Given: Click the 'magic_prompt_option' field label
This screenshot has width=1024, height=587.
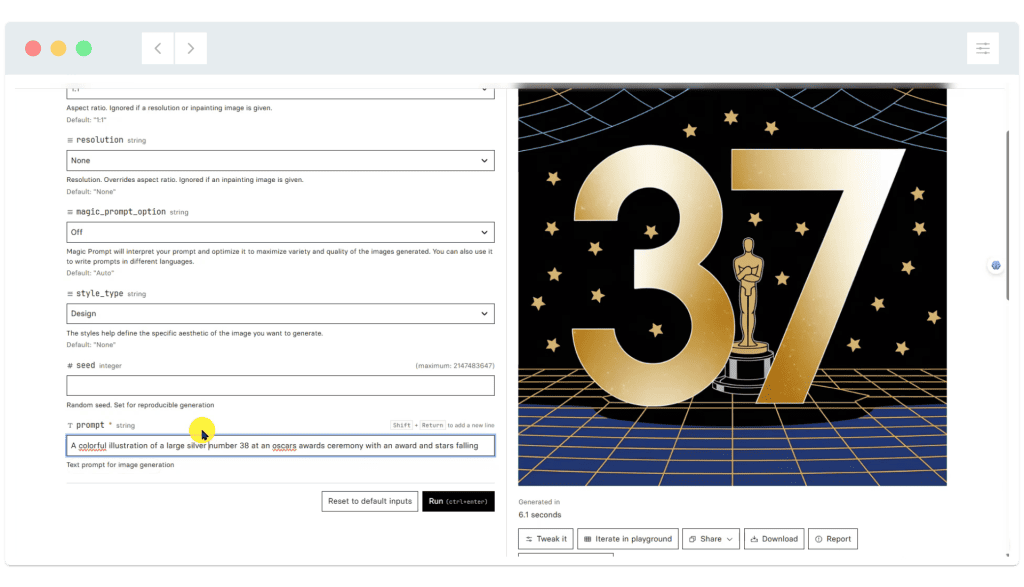Looking at the screenshot, I should 121,212.
